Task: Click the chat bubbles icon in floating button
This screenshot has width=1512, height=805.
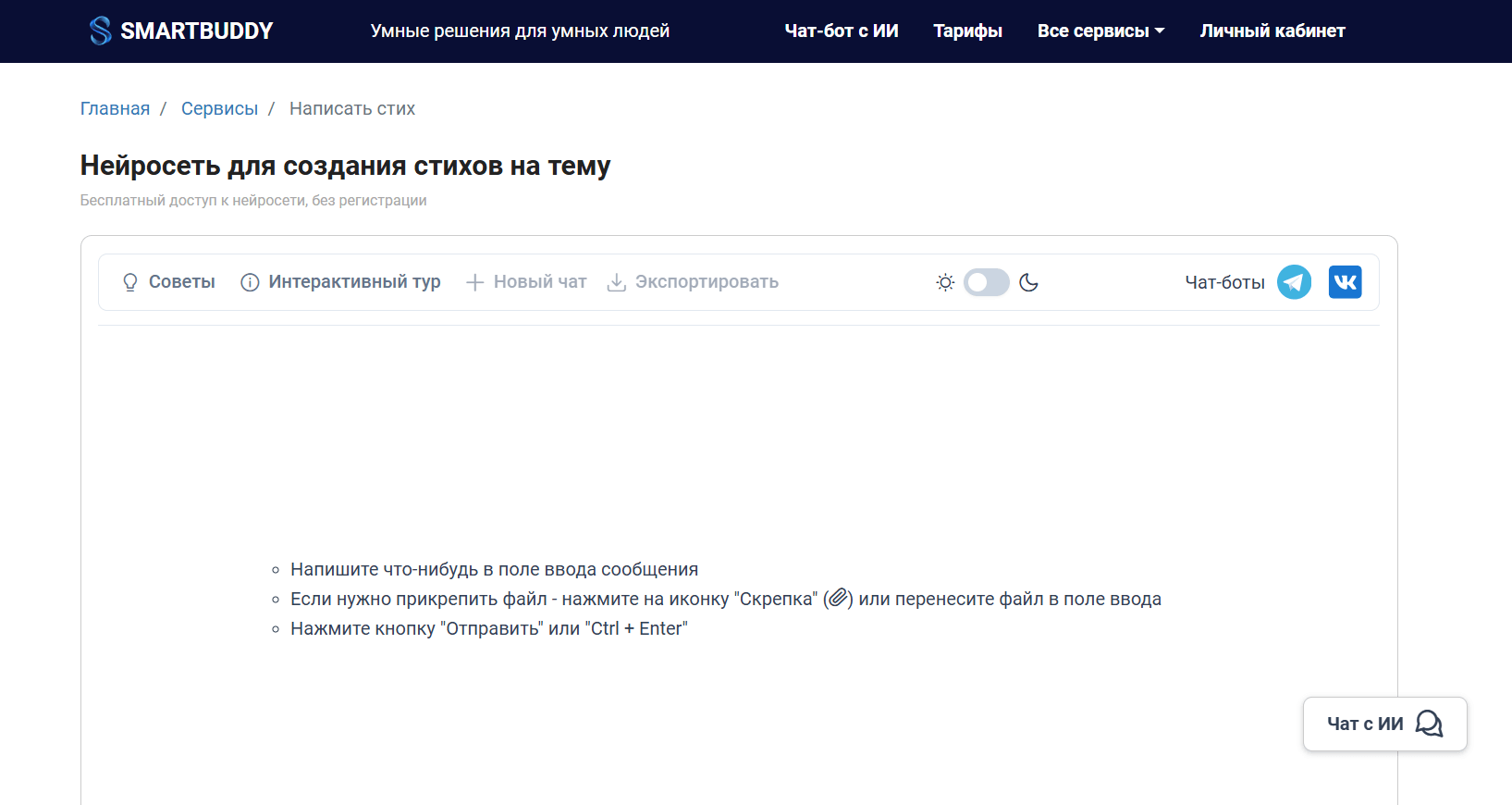Action: [x=1429, y=724]
